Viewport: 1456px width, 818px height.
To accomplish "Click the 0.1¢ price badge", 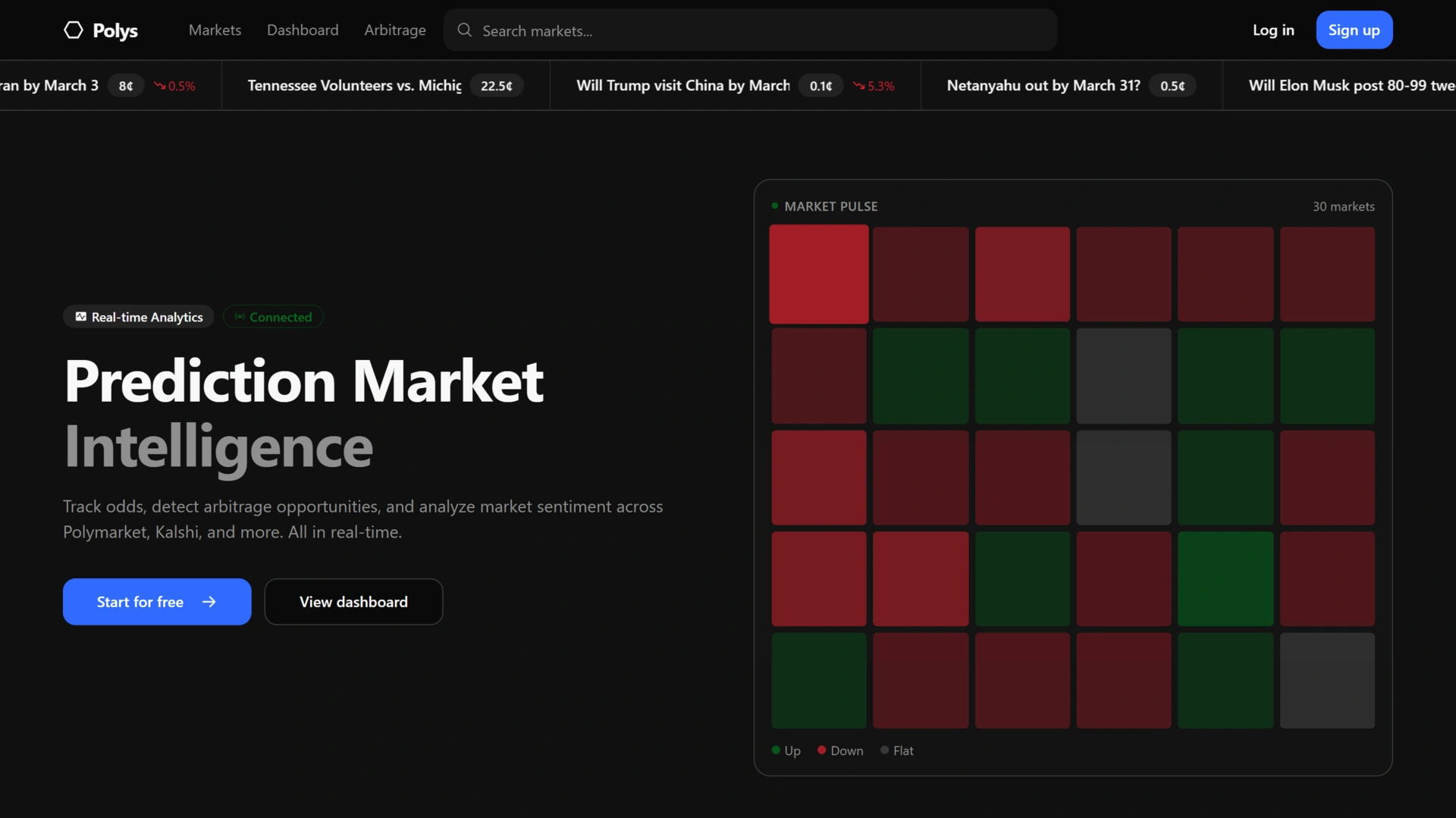I will [821, 86].
